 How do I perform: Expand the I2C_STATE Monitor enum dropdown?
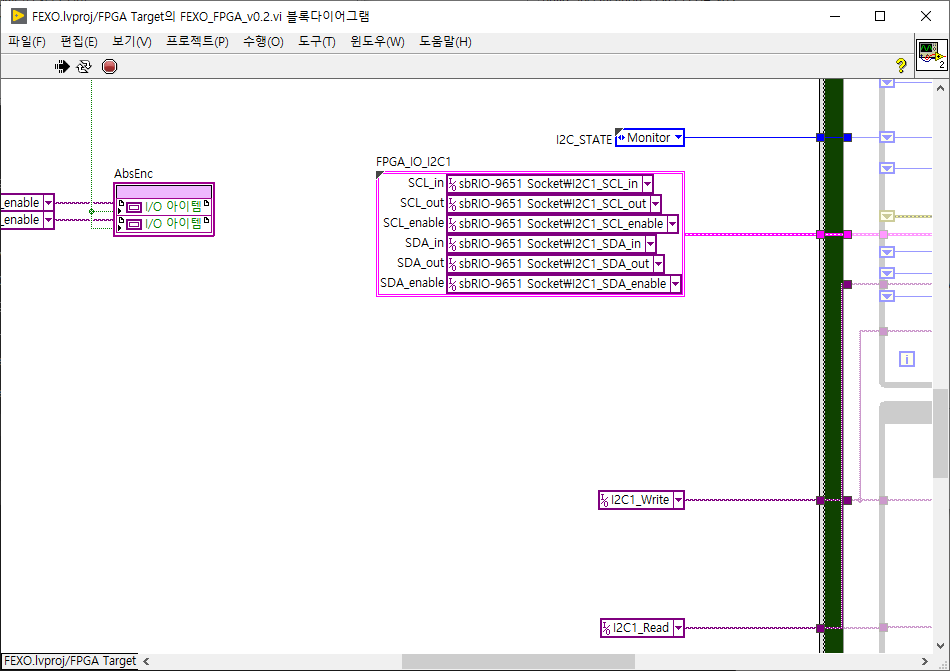click(678, 138)
